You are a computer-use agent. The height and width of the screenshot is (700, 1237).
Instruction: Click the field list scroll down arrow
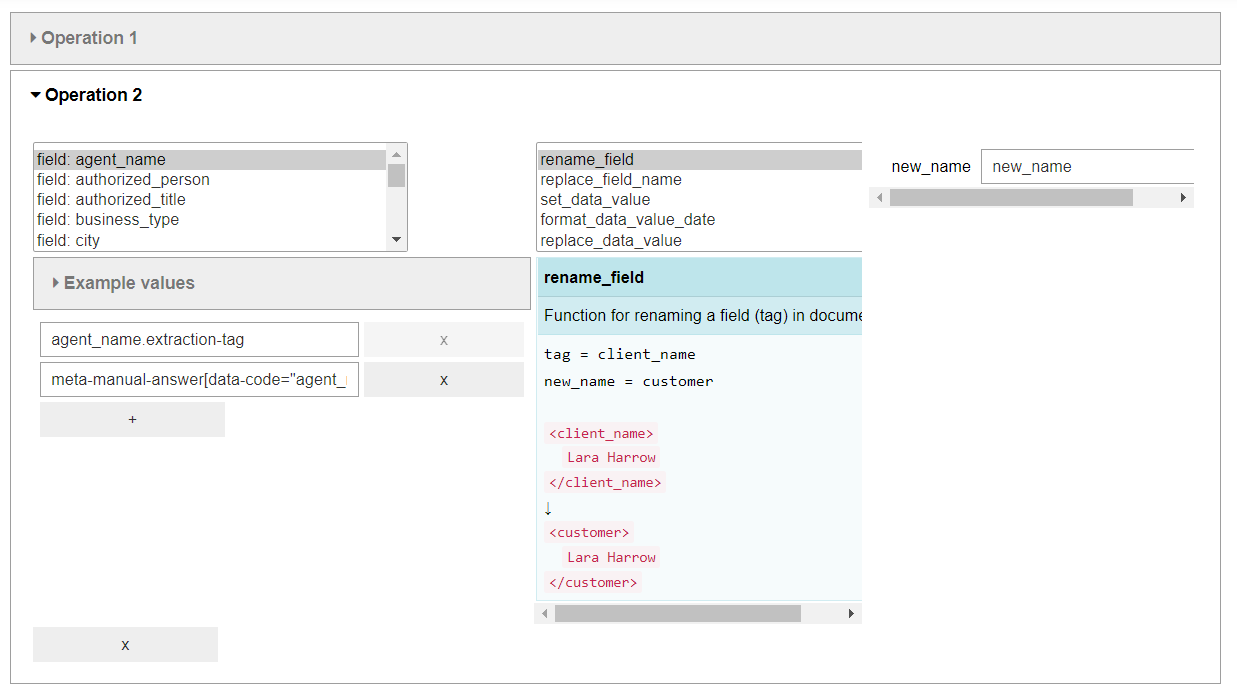pyautogui.click(x=396, y=240)
